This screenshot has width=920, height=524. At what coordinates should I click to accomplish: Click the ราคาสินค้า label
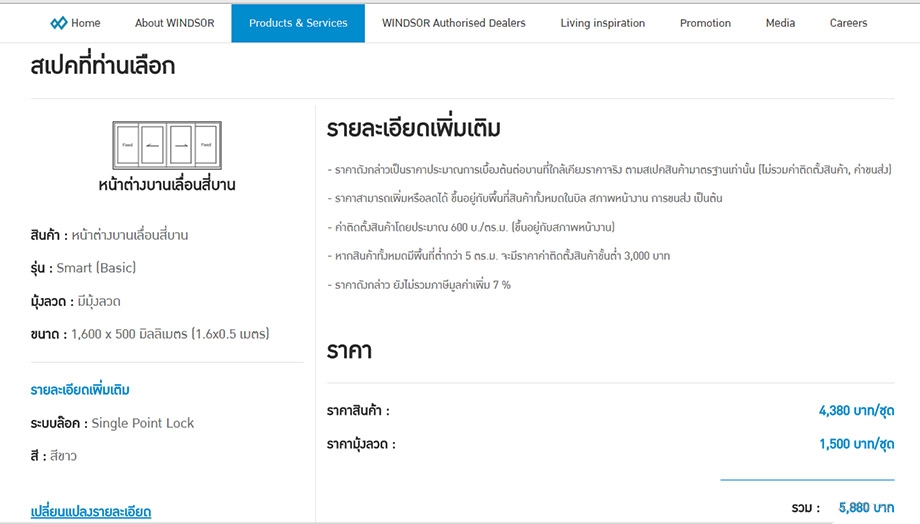point(358,410)
